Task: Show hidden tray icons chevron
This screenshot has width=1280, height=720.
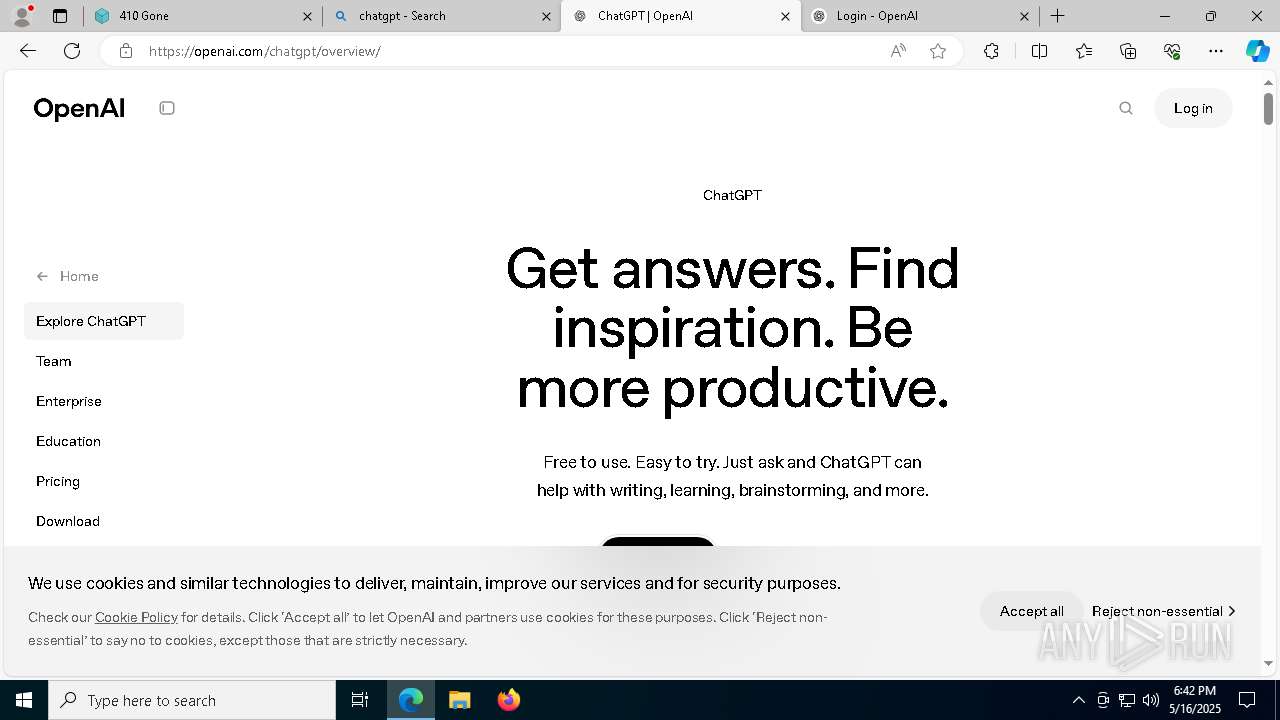Action: (x=1078, y=700)
